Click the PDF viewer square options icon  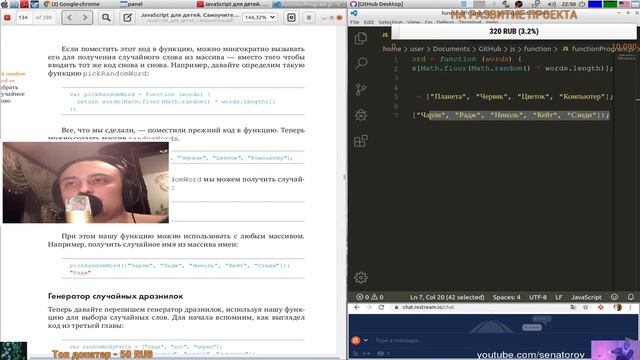pyautogui.click(x=291, y=18)
